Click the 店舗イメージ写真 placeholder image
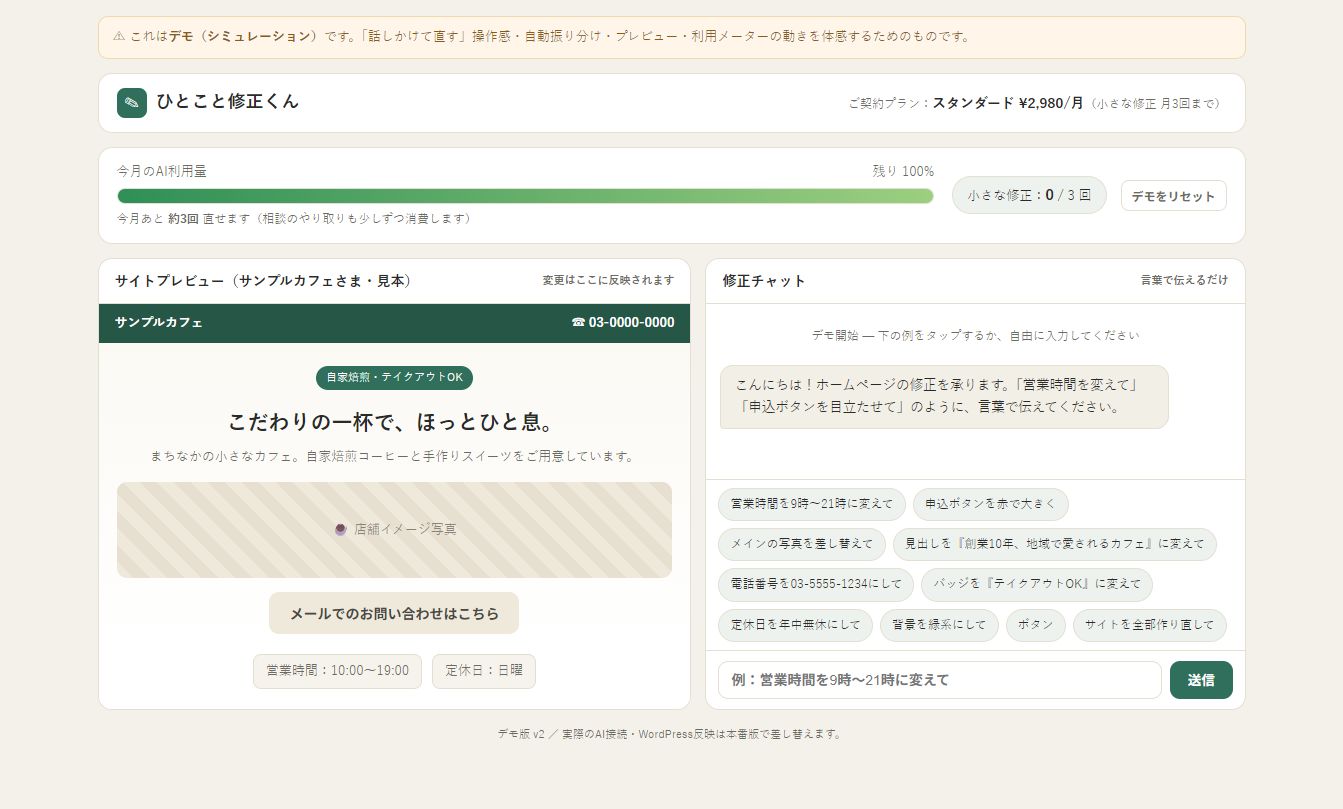This screenshot has width=1343, height=809. (x=394, y=530)
